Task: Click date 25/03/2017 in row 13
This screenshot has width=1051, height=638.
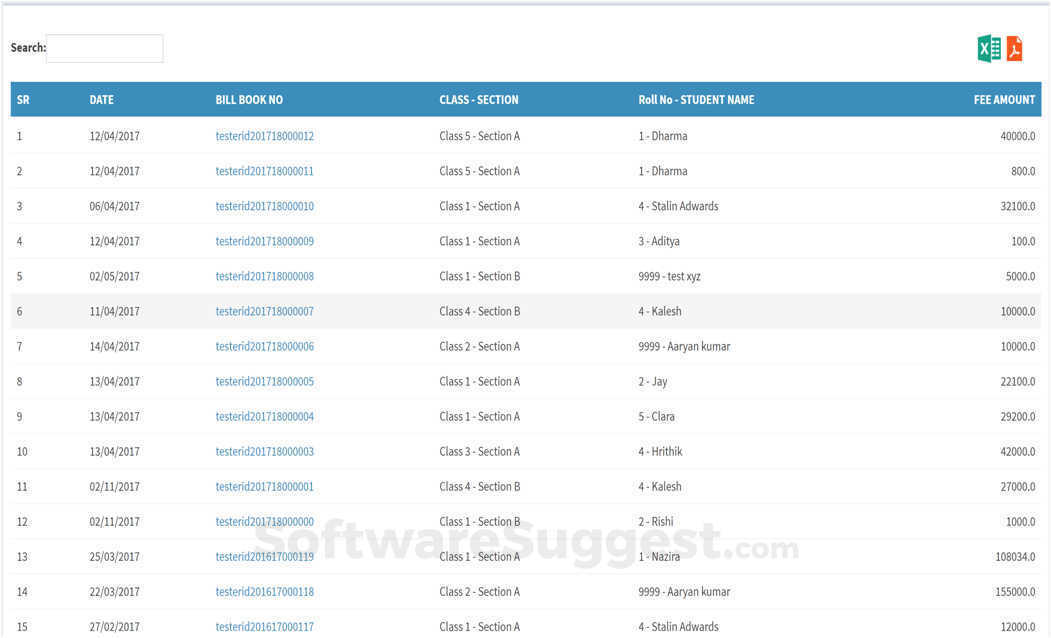Action: pos(115,557)
